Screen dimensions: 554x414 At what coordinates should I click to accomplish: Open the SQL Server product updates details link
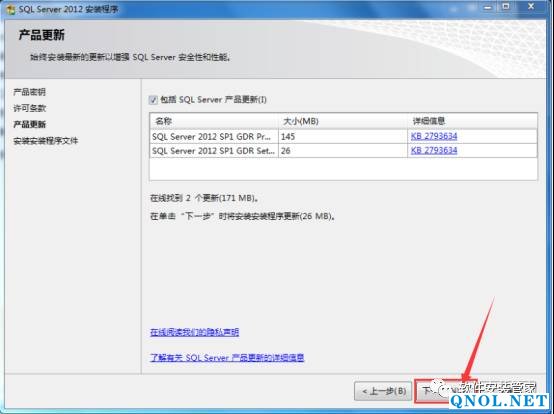[227, 357]
